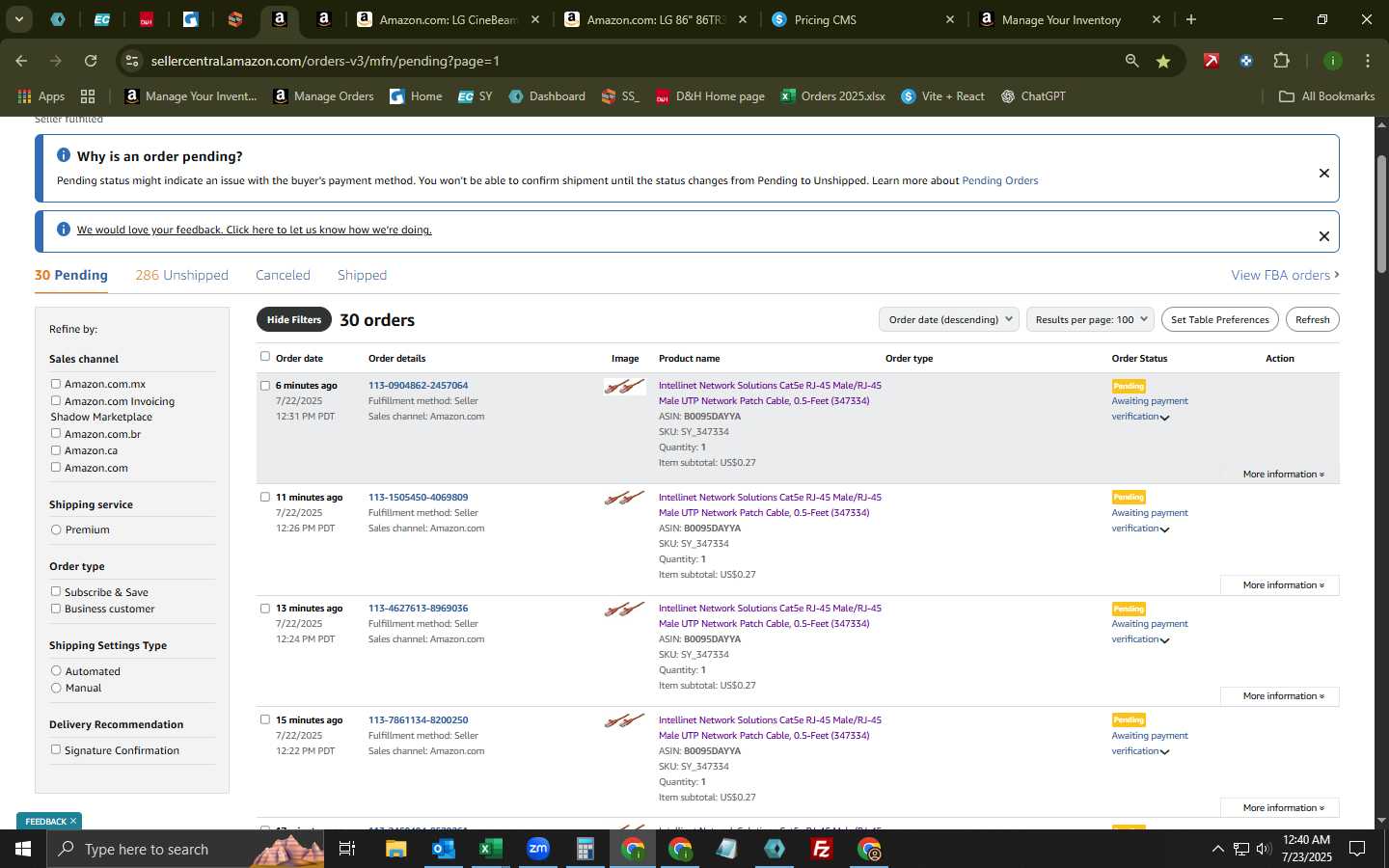This screenshot has height=868, width=1389.
Task: Toggle the select-all orders checkbox
Action: tap(265, 357)
